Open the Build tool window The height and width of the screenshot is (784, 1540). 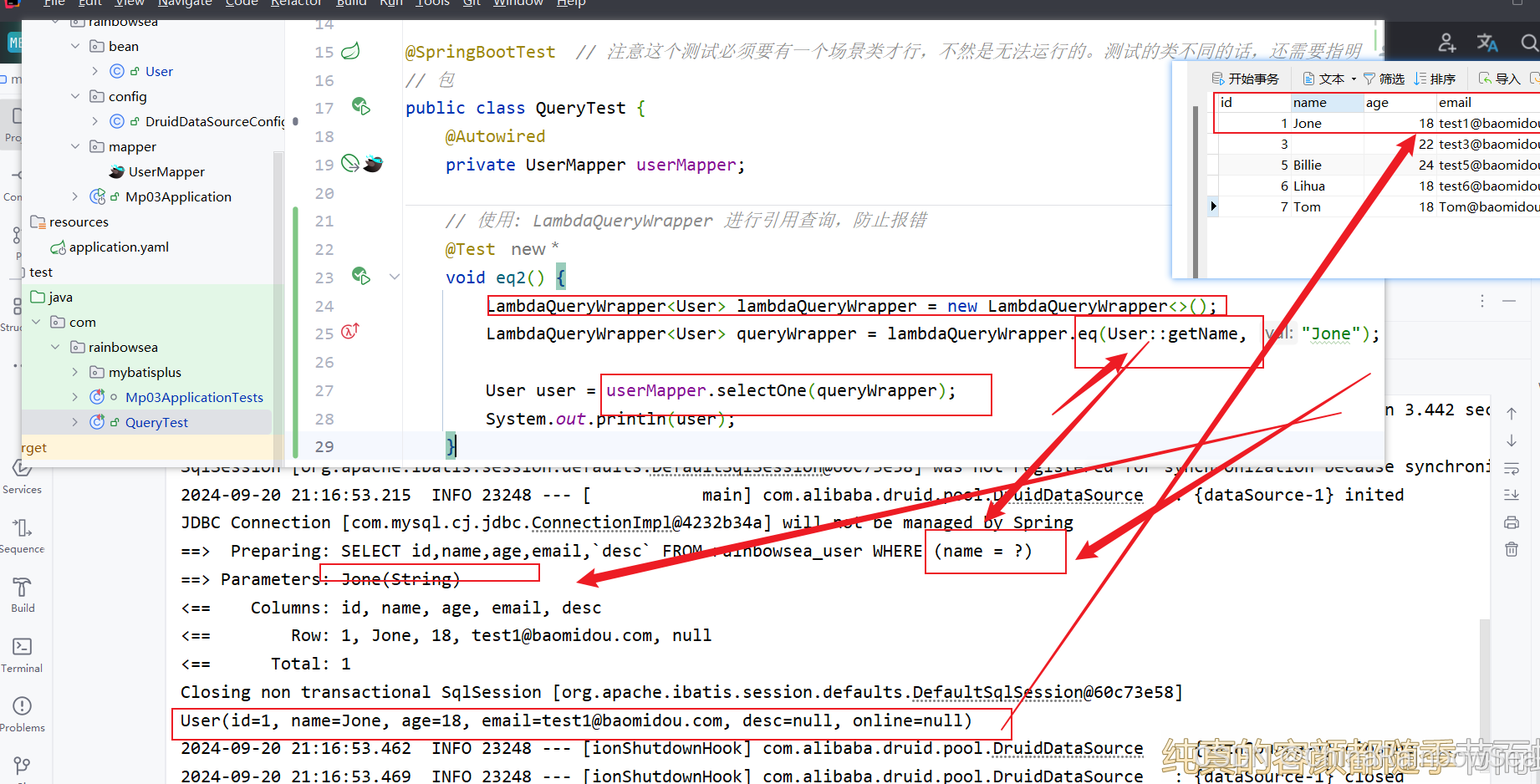pyautogui.click(x=23, y=595)
